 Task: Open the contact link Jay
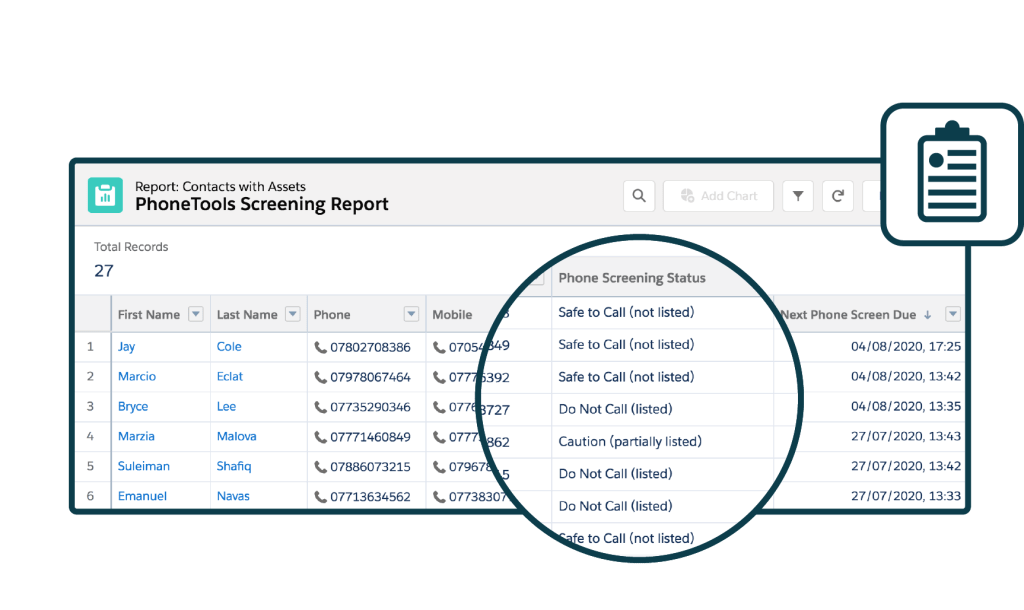tap(126, 347)
